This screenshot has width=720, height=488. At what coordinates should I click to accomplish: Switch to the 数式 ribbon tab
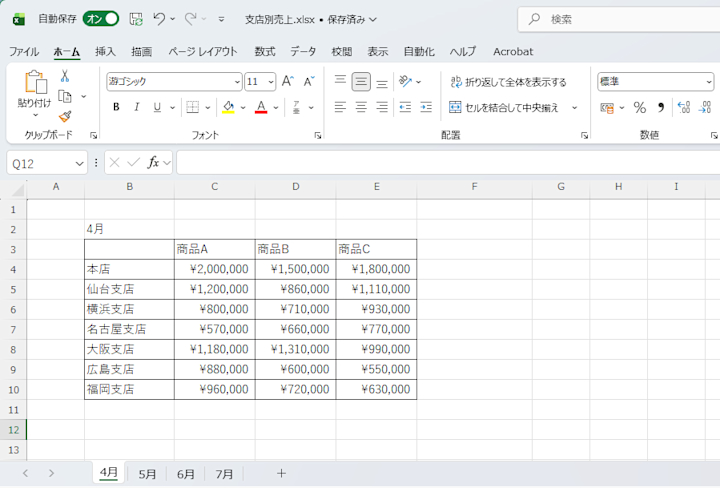[x=265, y=51]
